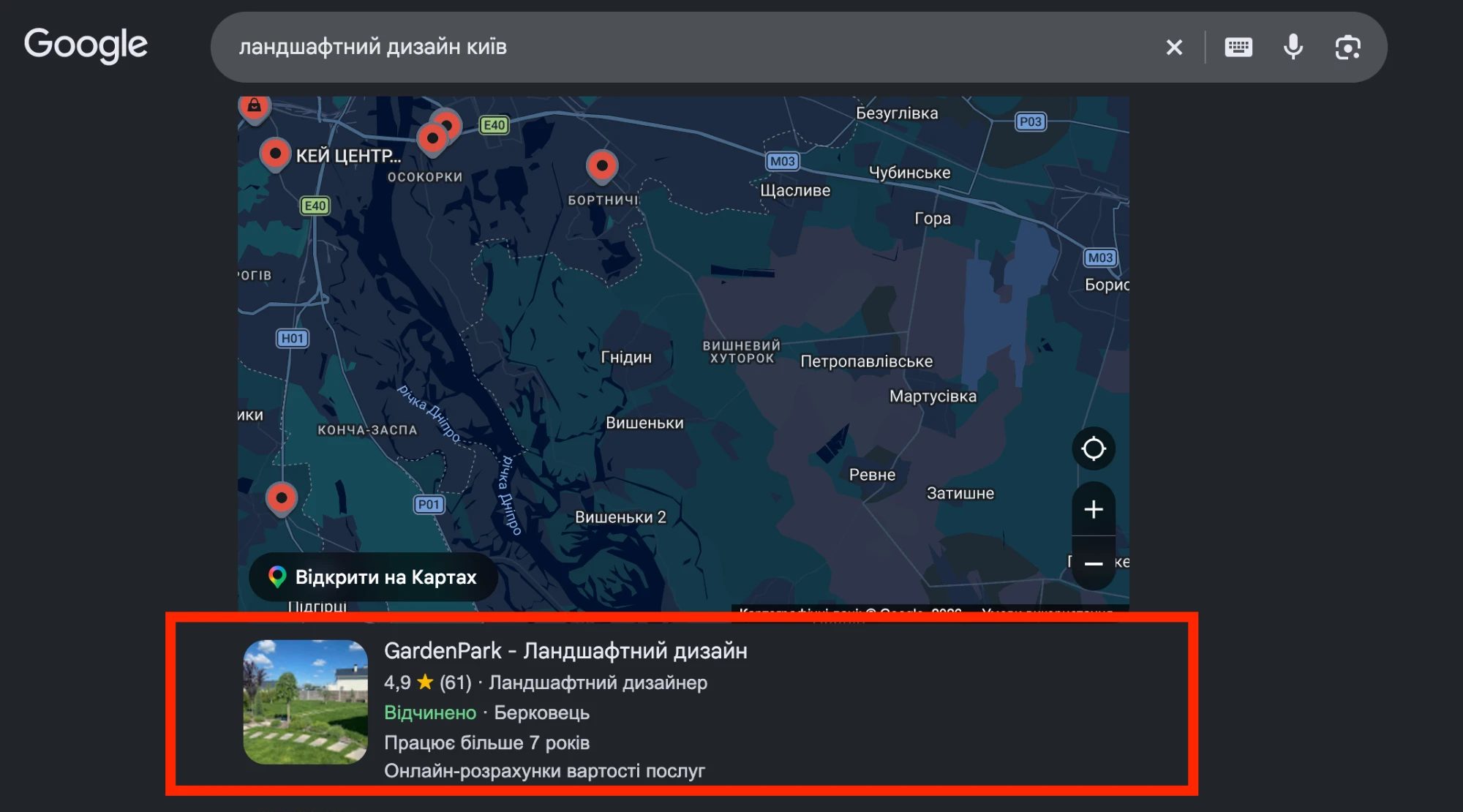Click Онлайн-розрахунки вартості послуг text
This screenshot has width=1463, height=812.
pyautogui.click(x=544, y=771)
